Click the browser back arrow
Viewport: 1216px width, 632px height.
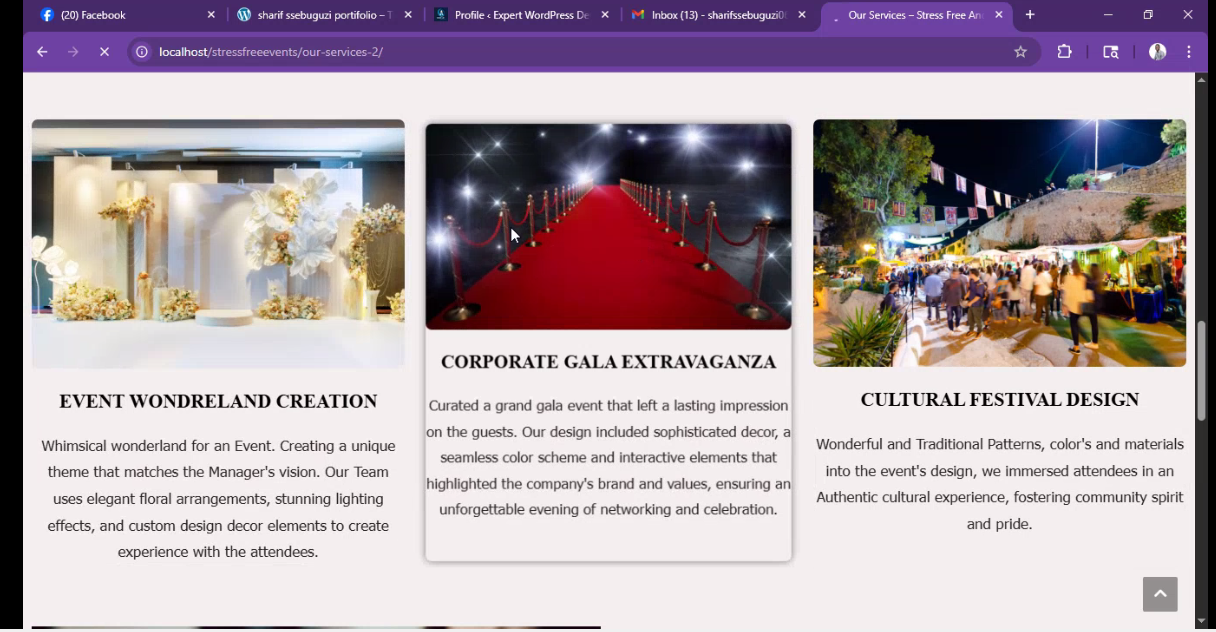pyautogui.click(x=42, y=52)
